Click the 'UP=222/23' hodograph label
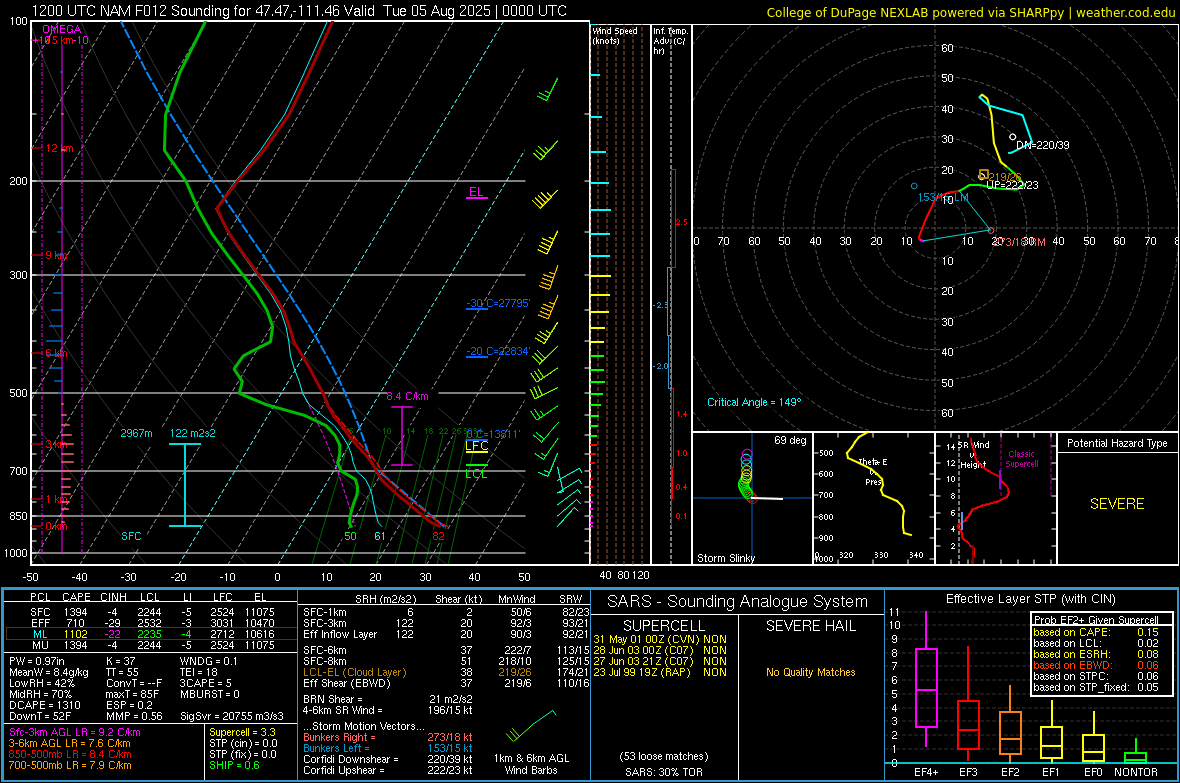The height and width of the screenshot is (783, 1180). pyautogui.click(x=1012, y=184)
